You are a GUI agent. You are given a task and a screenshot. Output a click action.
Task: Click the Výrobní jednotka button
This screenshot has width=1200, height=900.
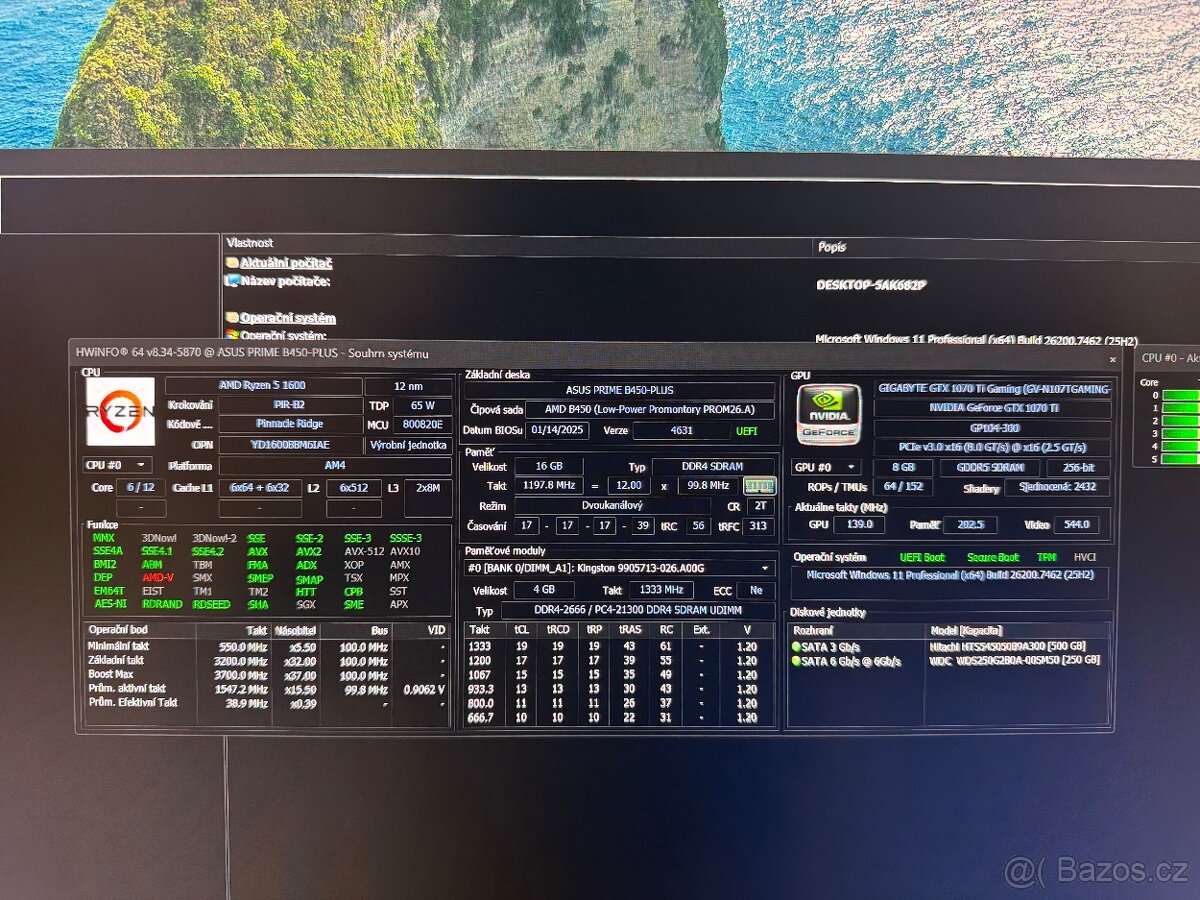[x=408, y=445]
